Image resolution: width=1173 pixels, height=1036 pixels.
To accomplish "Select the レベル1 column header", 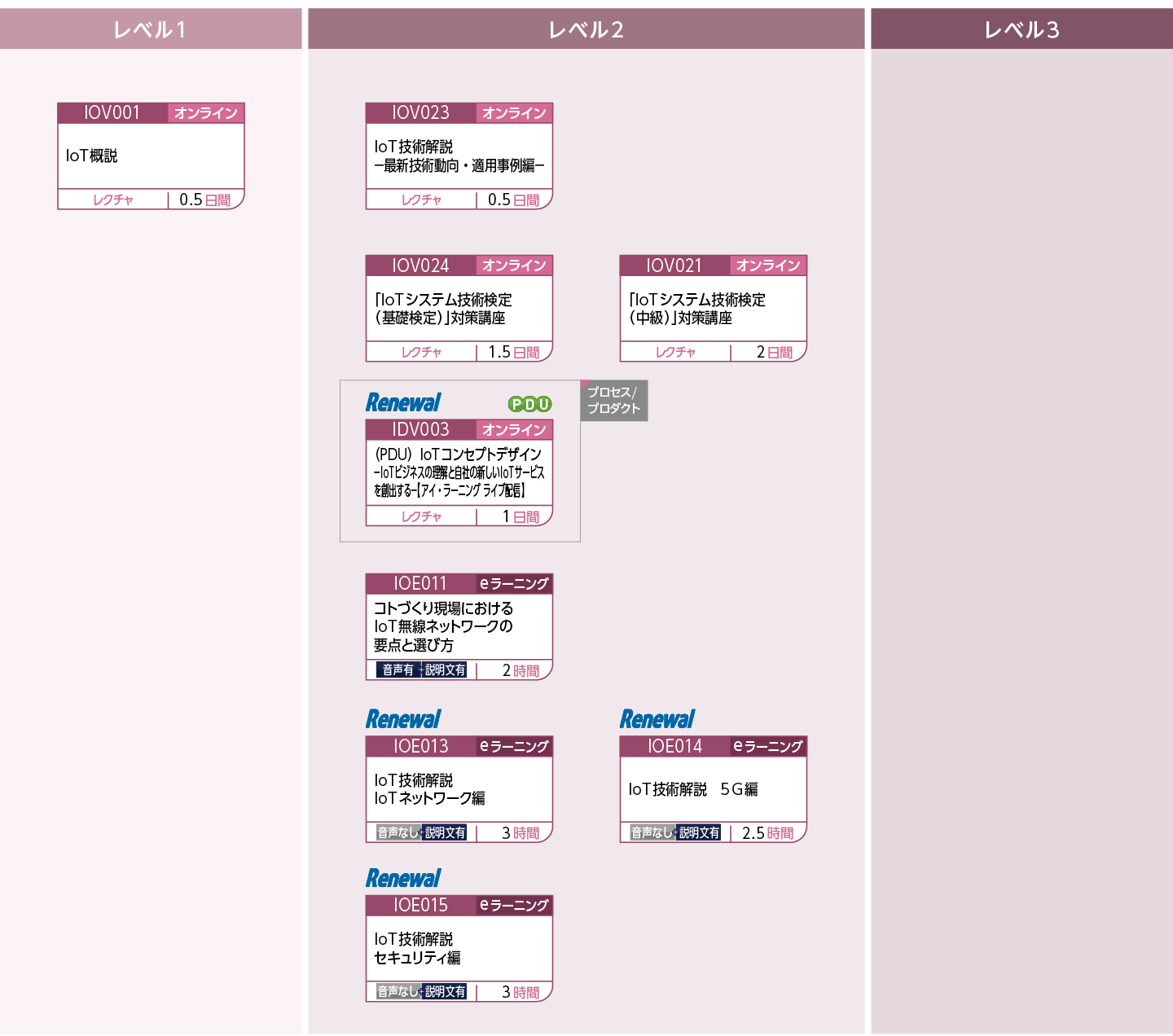I will click(151, 29).
